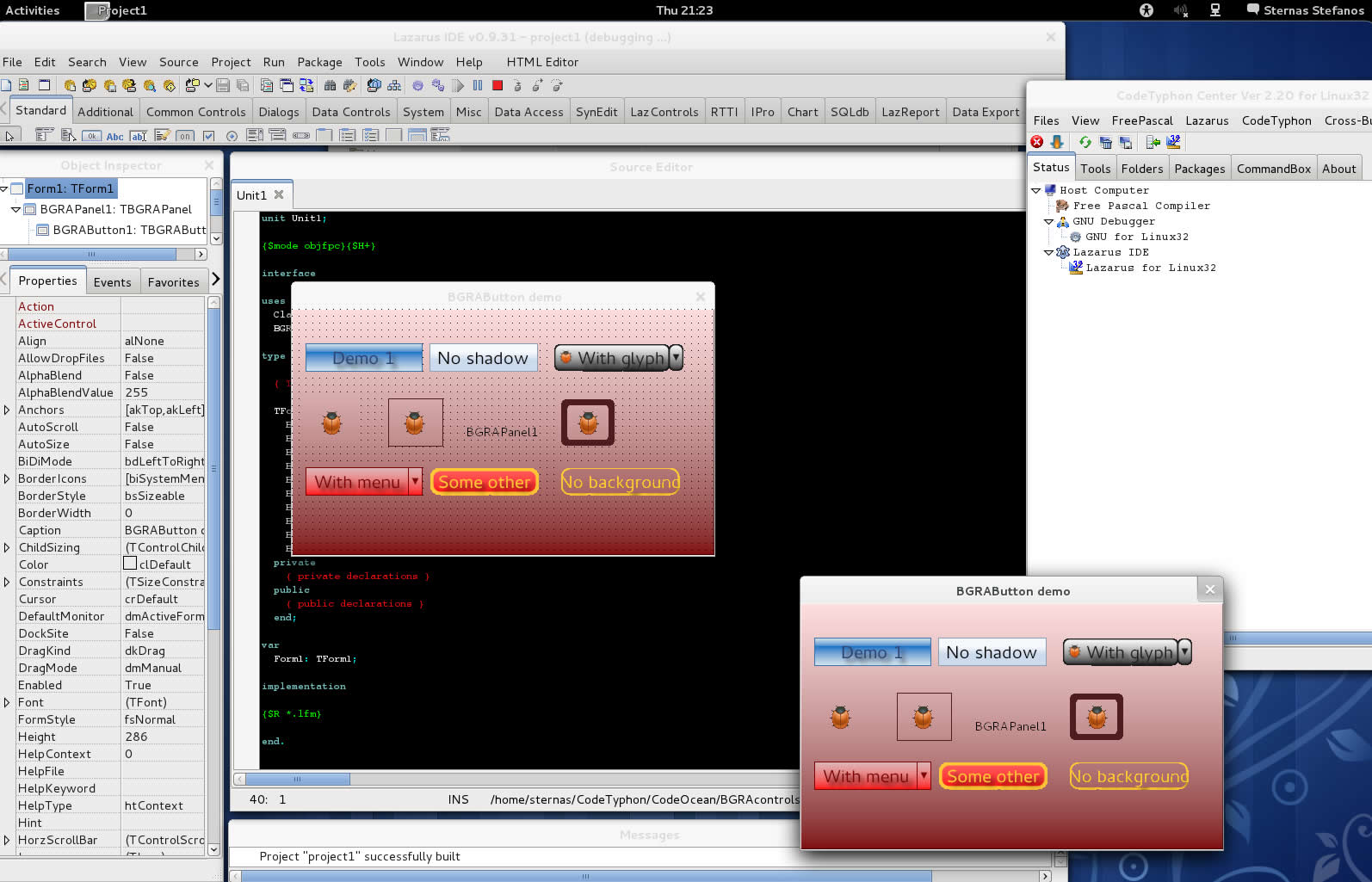Screen dimensions: 1372x882
Task: Click the AlphaBlendValue field showing 255
Action: (x=164, y=392)
